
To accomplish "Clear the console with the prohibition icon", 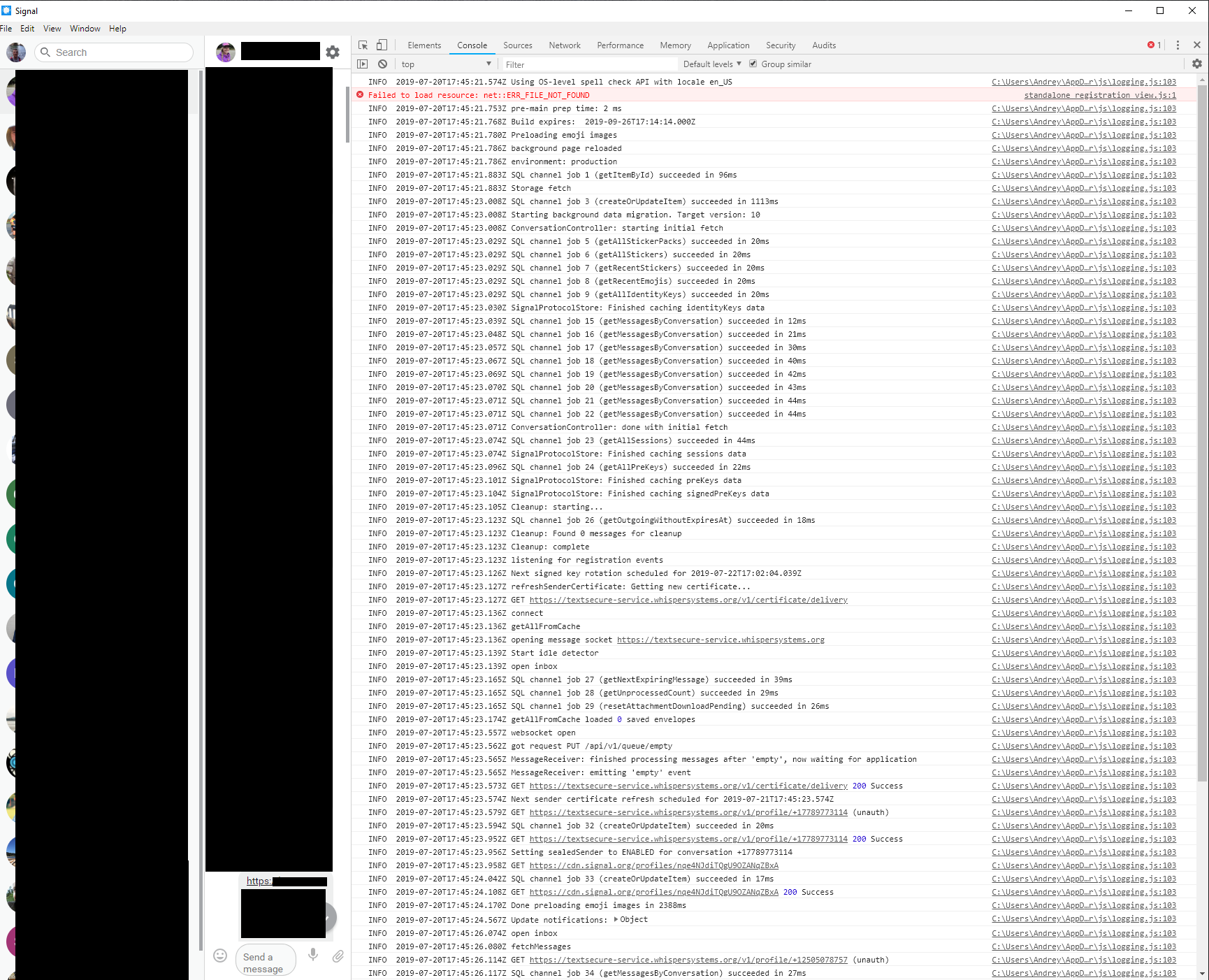I will [x=382, y=64].
